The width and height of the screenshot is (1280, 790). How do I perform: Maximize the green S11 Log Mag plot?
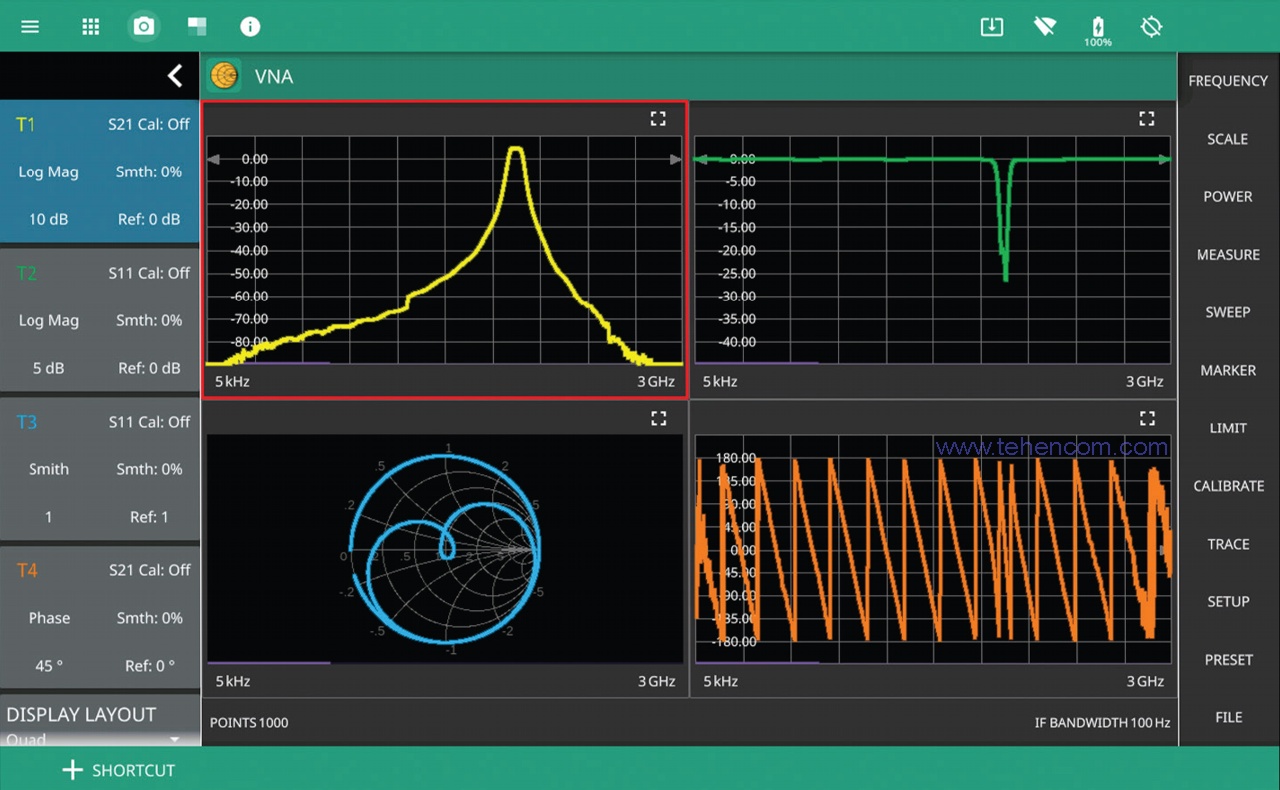[x=1147, y=119]
